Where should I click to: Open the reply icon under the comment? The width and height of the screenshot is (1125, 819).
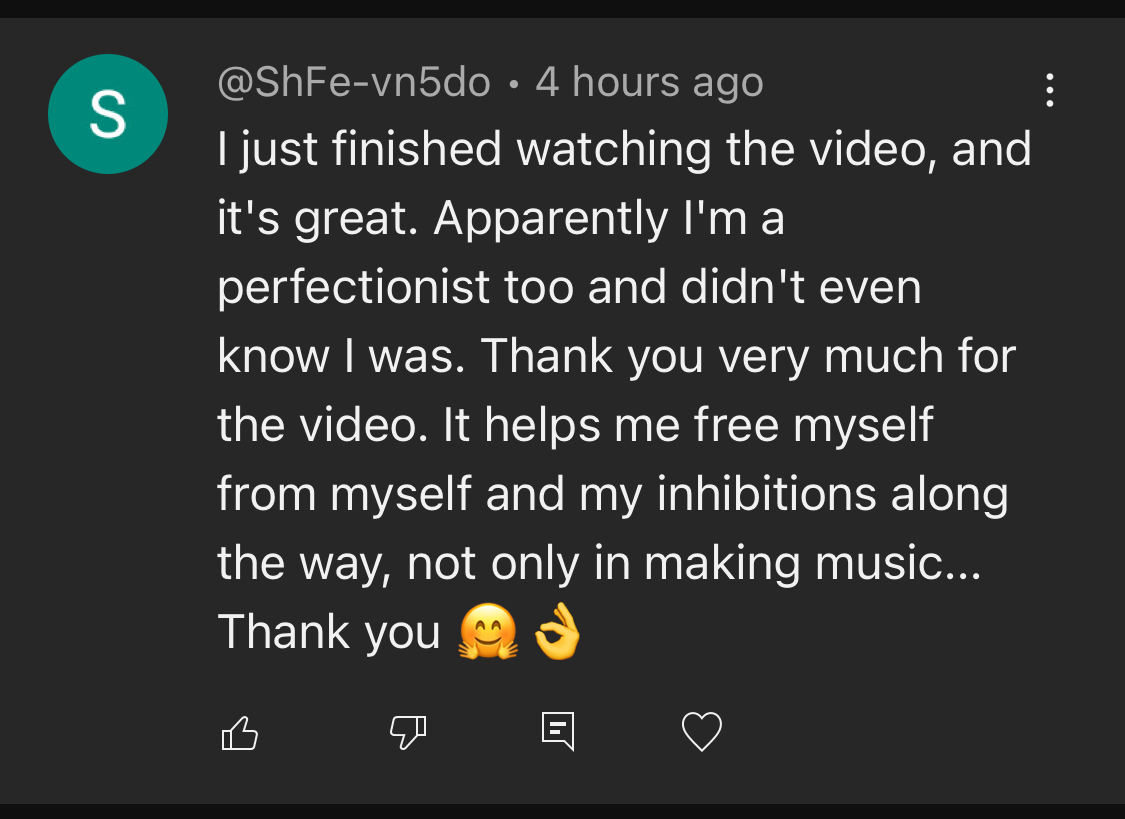[558, 731]
